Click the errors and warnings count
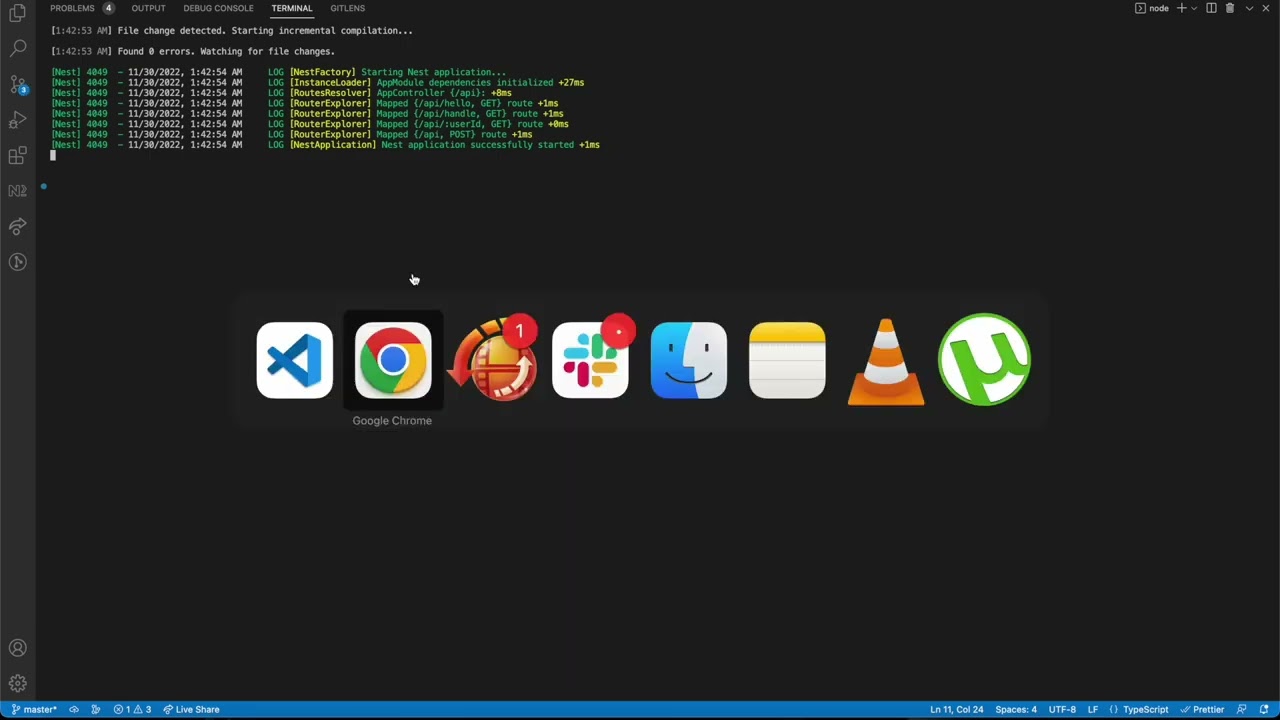This screenshot has width=1280, height=720. [132, 709]
